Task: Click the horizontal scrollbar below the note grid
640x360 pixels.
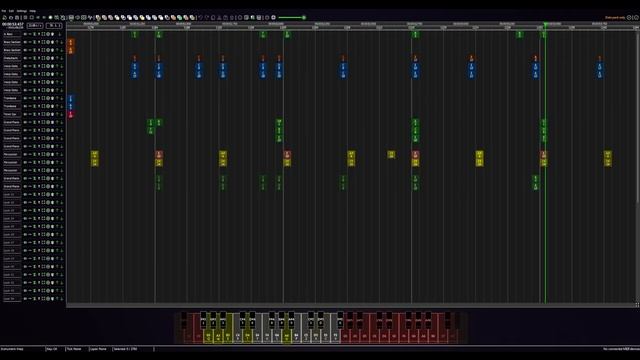Action: click(350, 305)
